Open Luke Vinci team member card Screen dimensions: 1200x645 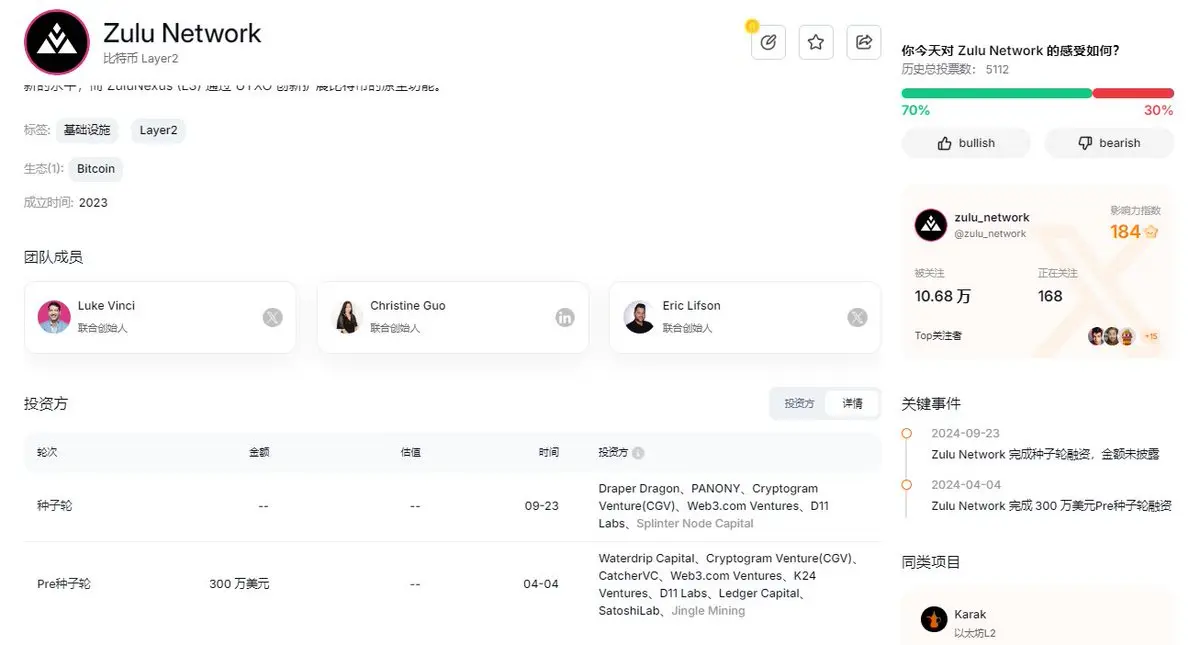(160, 317)
